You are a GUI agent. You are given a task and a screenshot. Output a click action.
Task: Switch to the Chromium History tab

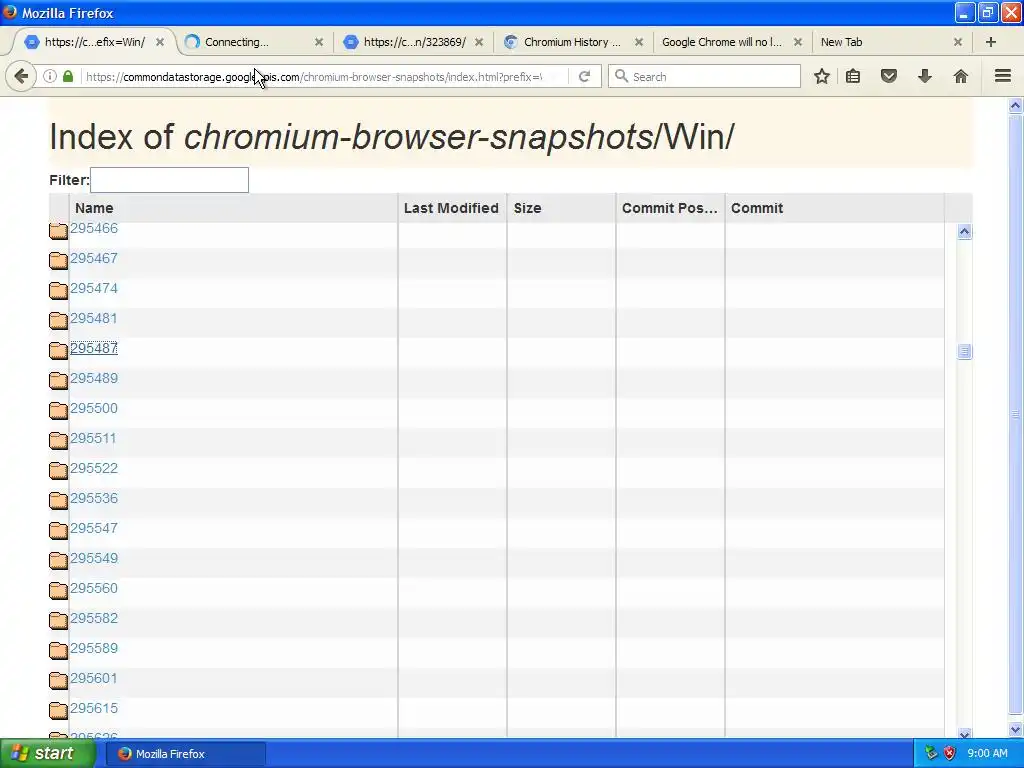tap(573, 42)
